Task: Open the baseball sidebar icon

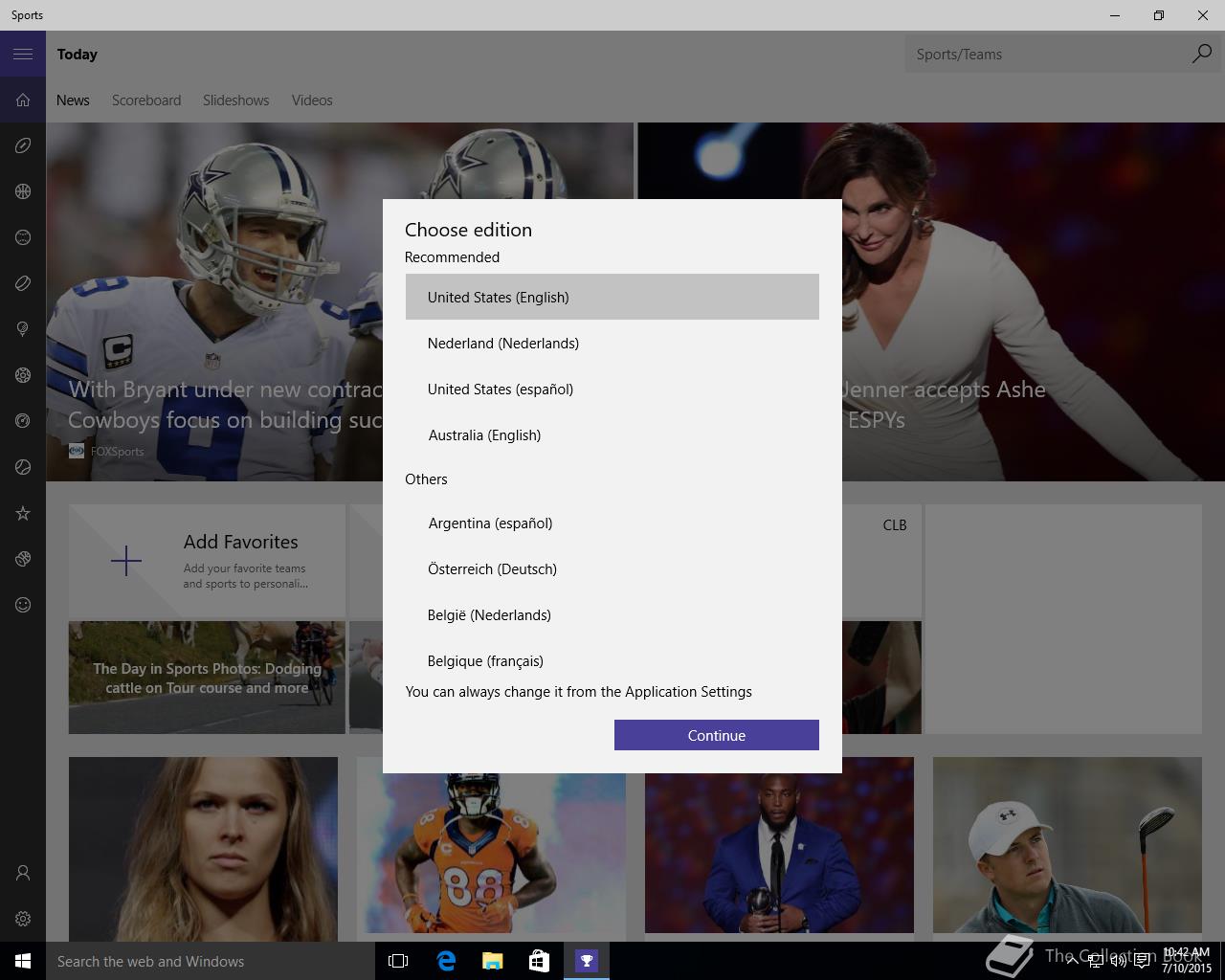Action: point(23,237)
